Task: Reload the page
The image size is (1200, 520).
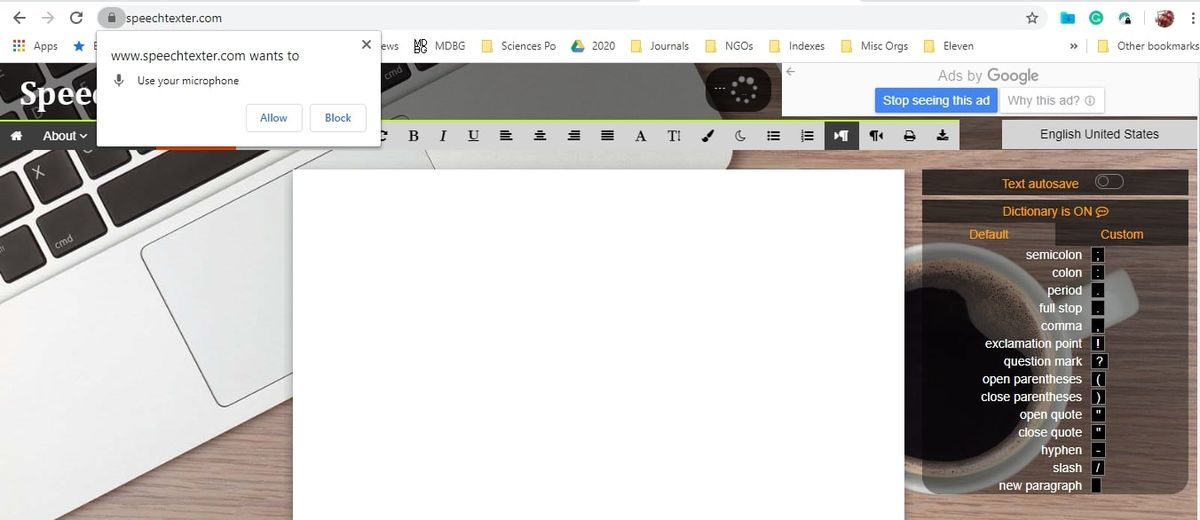Action: point(76,18)
